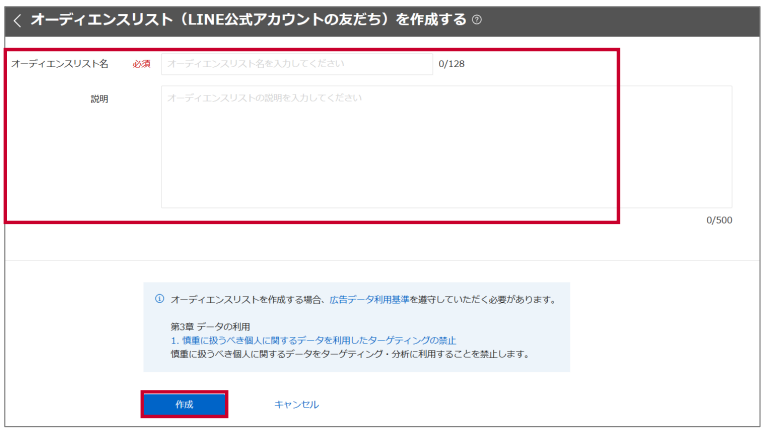765x435 pixels.
Task: Click the 説明 field label
Action: click(99, 99)
